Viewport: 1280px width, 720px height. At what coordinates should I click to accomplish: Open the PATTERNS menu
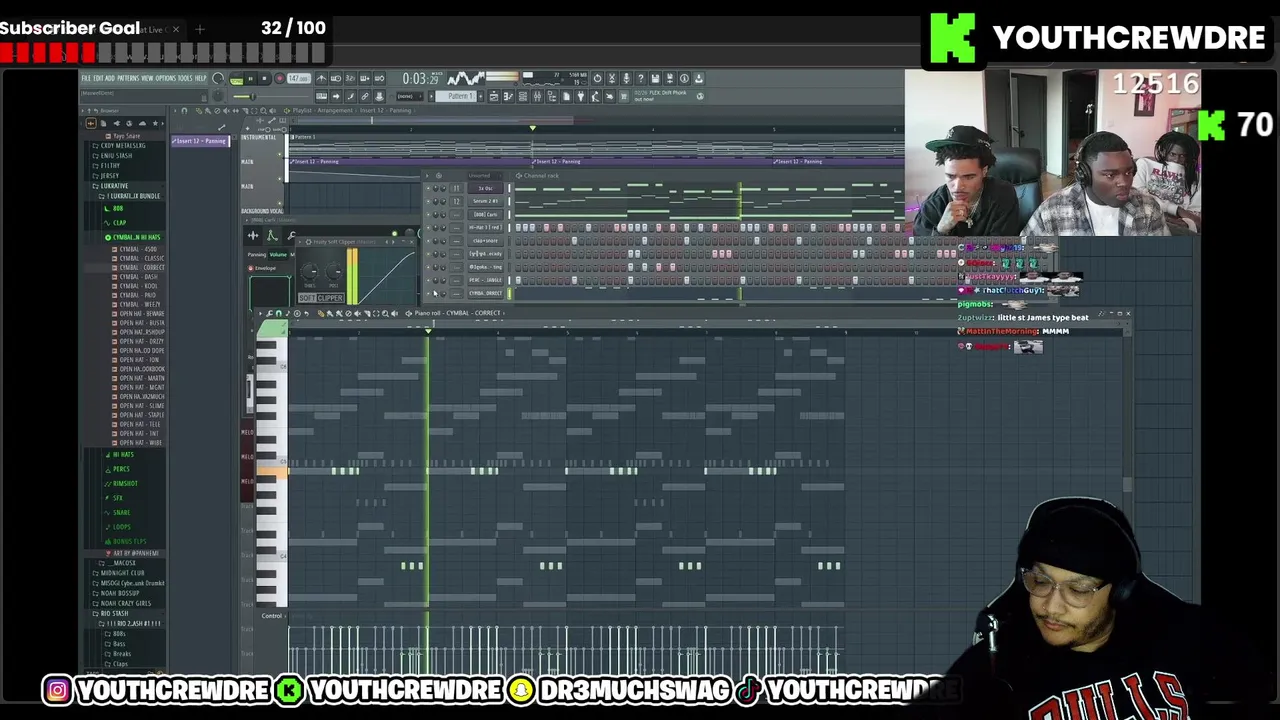(128, 78)
